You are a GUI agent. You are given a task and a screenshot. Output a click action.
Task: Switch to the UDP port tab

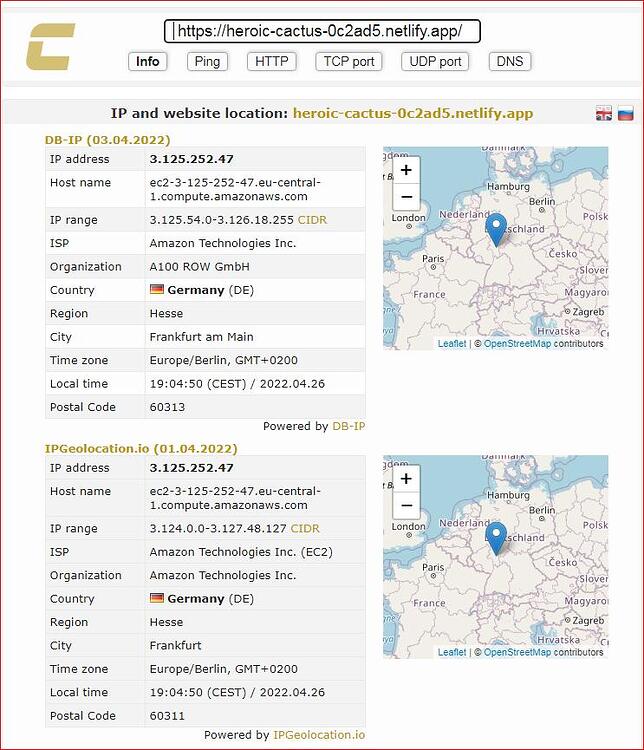435,62
